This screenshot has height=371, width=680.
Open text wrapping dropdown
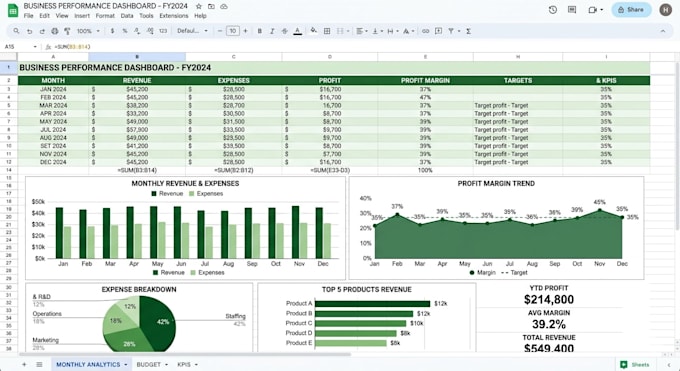pyautogui.click(x=392, y=31)
